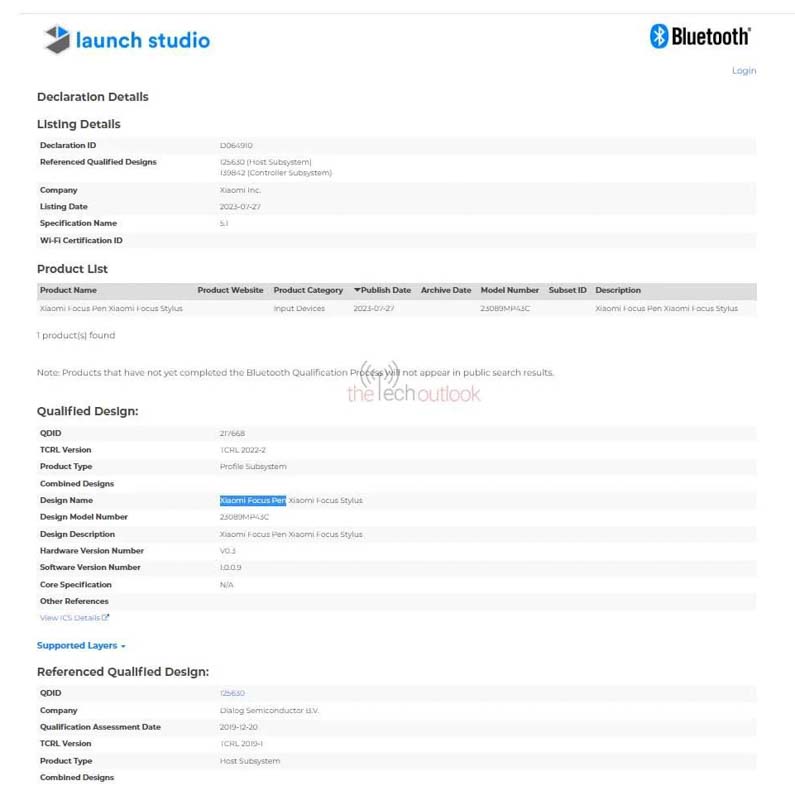Click the product name cell in the Product List row
The width and height of the screenshot is (795, 800).
(x=111, y=308)
